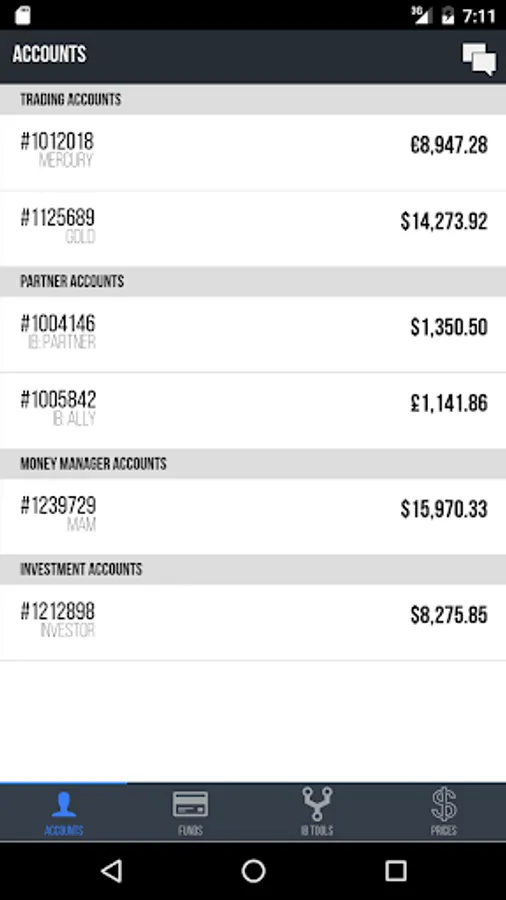Open account #1125689 Gold

[253, 228]
